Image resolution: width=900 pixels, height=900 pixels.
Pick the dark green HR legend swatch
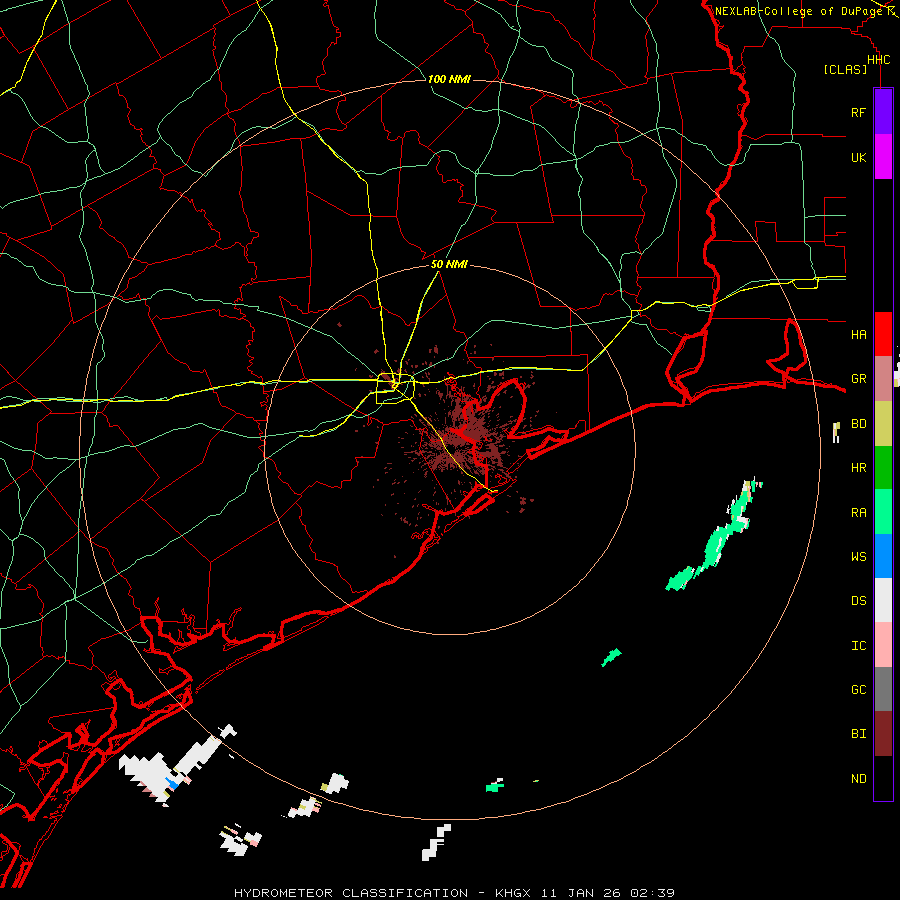[883, 467]
